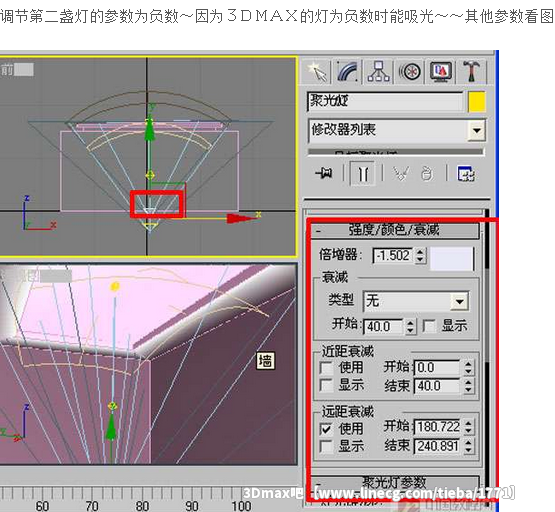Click the Pin Stack icon
Image resolution: width=555 pixels, height=512 pixels.
[324, 173]
